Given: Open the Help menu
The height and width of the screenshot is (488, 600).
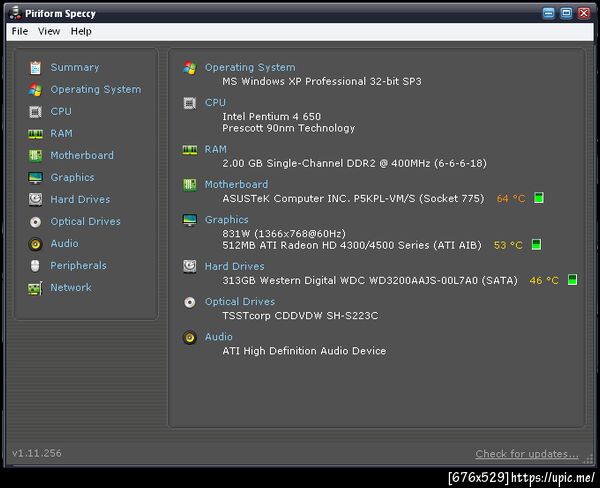Looking at the screenshot, I should 81,31.
